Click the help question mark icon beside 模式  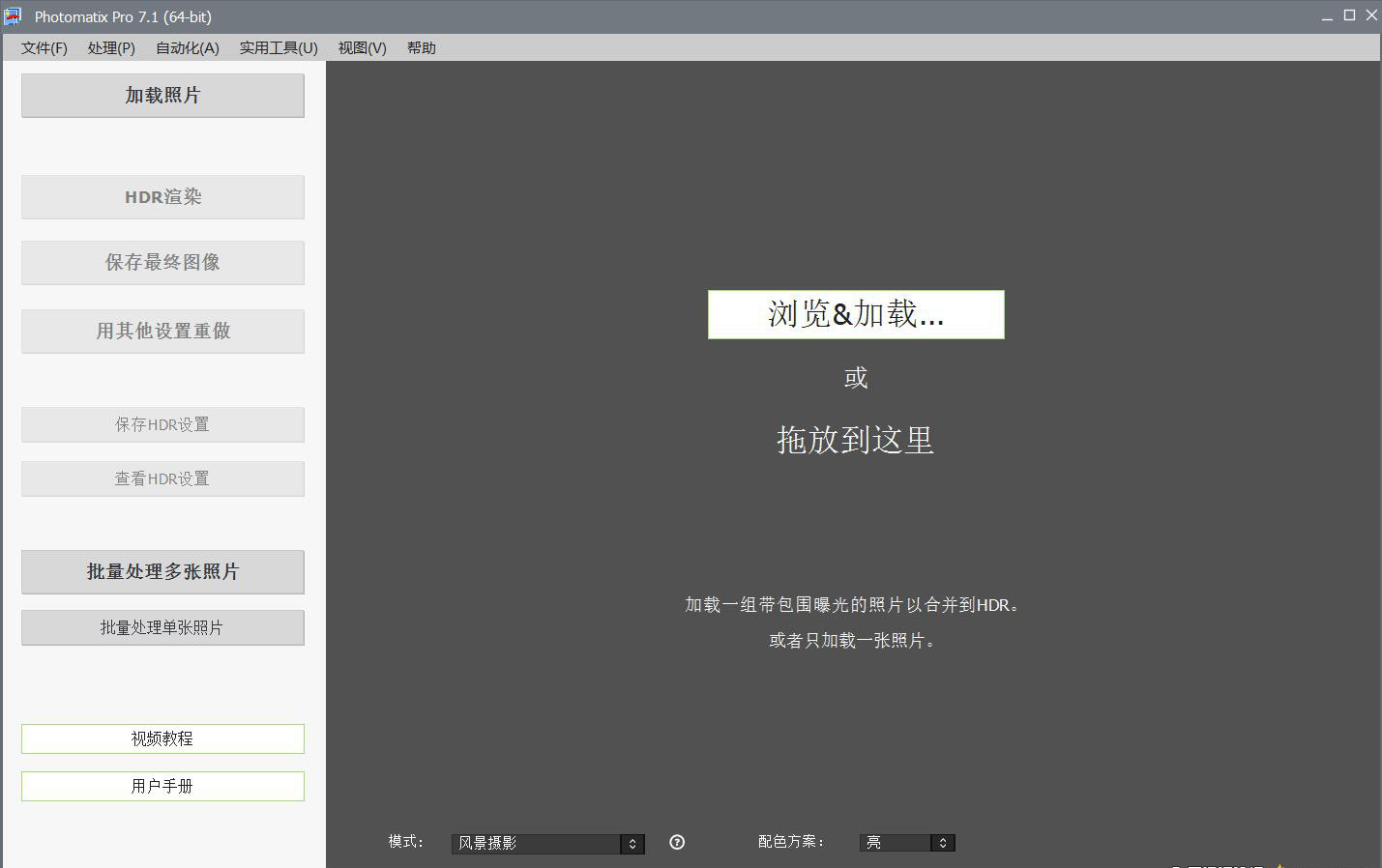[x=677, y=842]
